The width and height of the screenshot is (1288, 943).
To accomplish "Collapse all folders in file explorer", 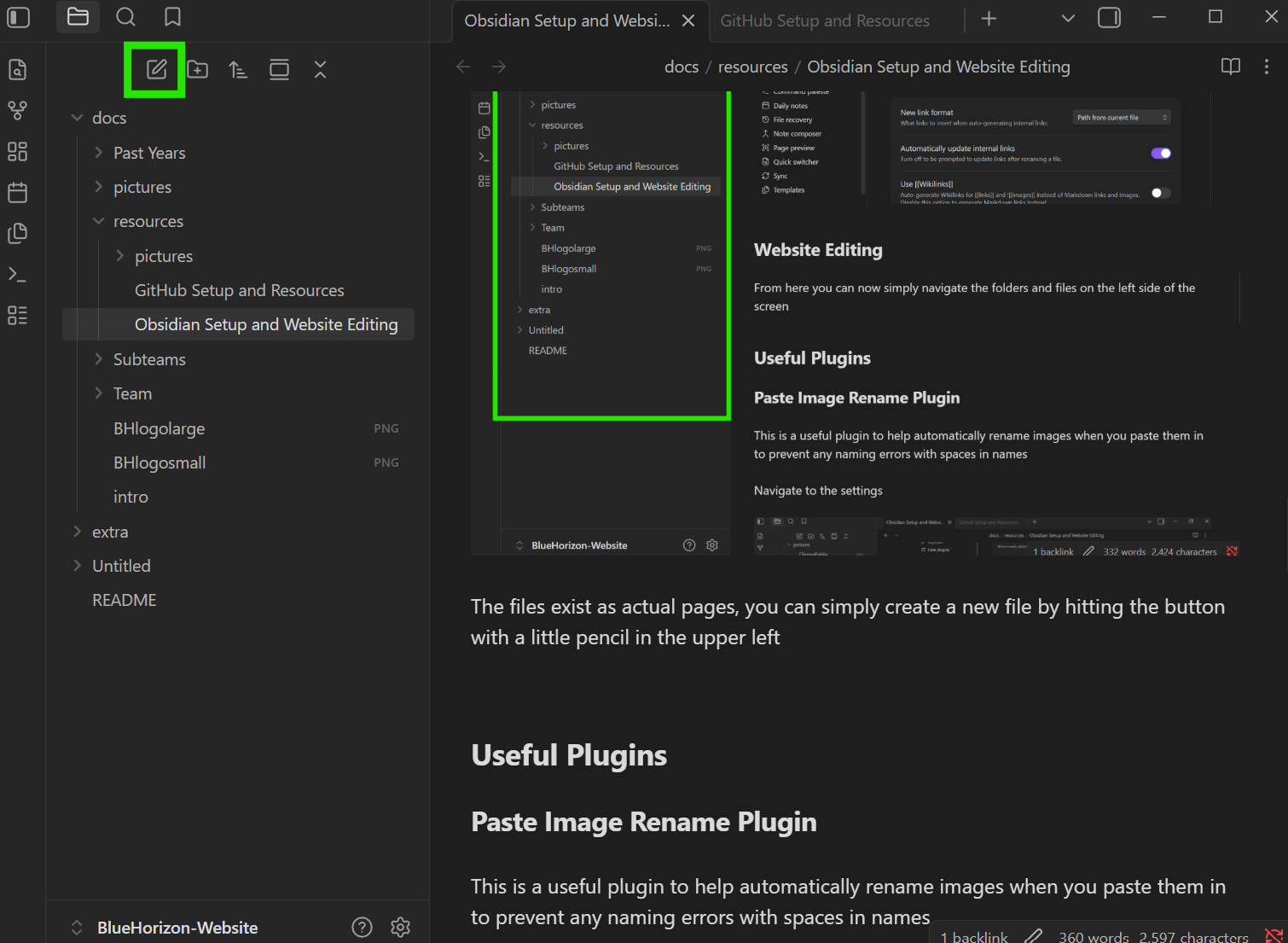I will click(x=320, y=69).
